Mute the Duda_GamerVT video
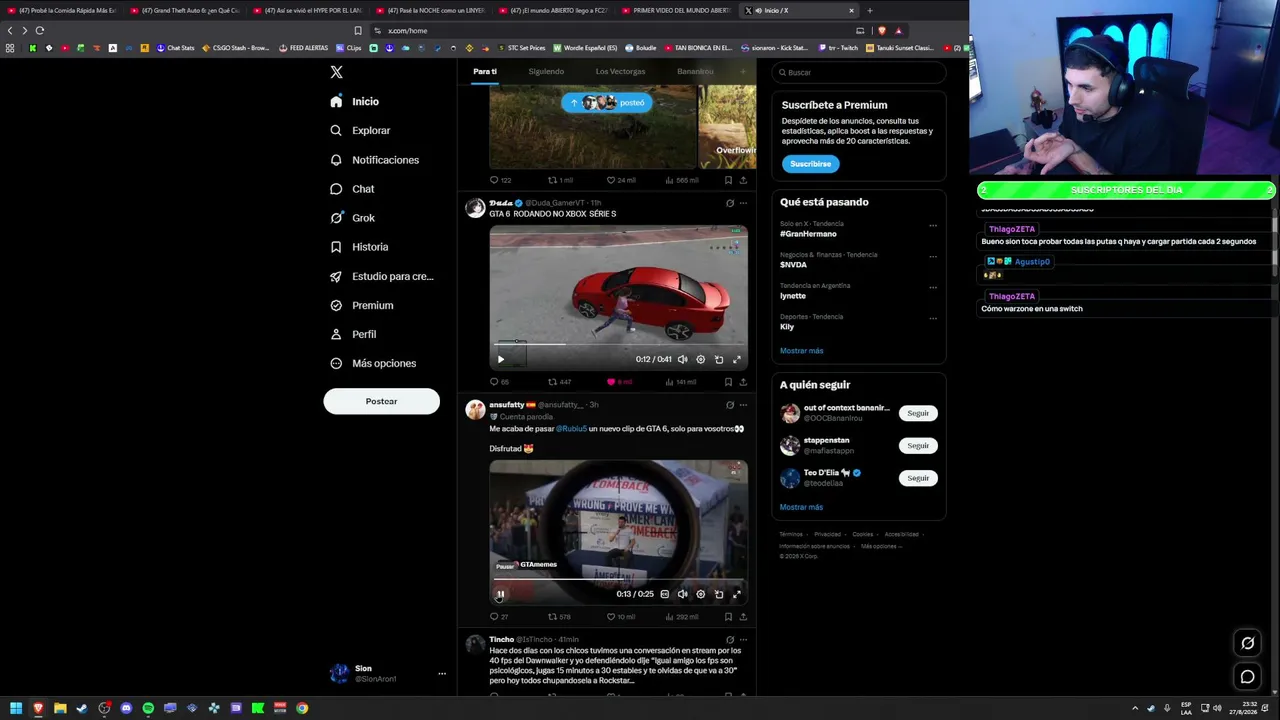Image resolution: width=1280 pixels, height=720 pixels. [683, 359]
